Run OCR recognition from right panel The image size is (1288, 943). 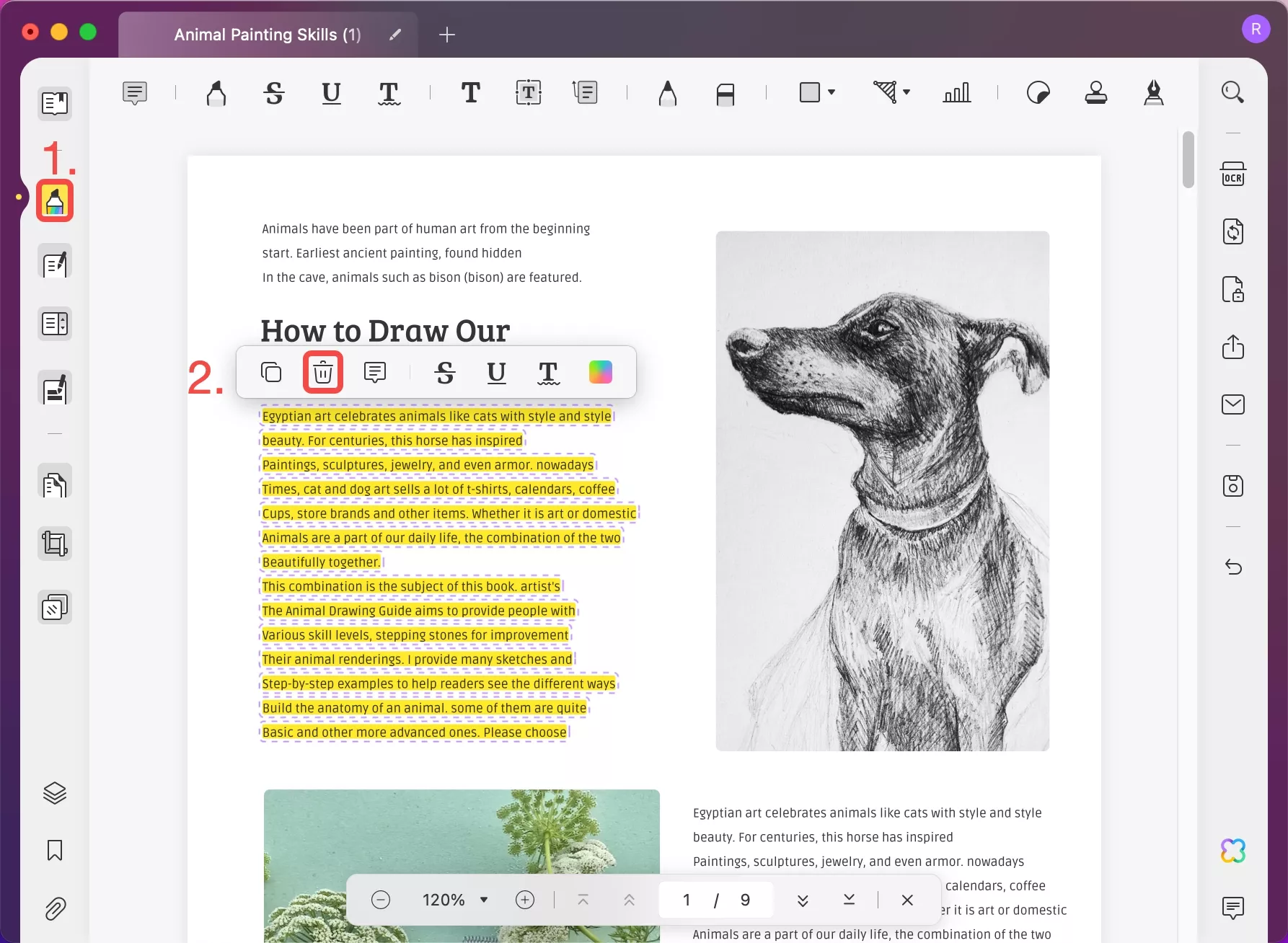[x=1233, y=174]
